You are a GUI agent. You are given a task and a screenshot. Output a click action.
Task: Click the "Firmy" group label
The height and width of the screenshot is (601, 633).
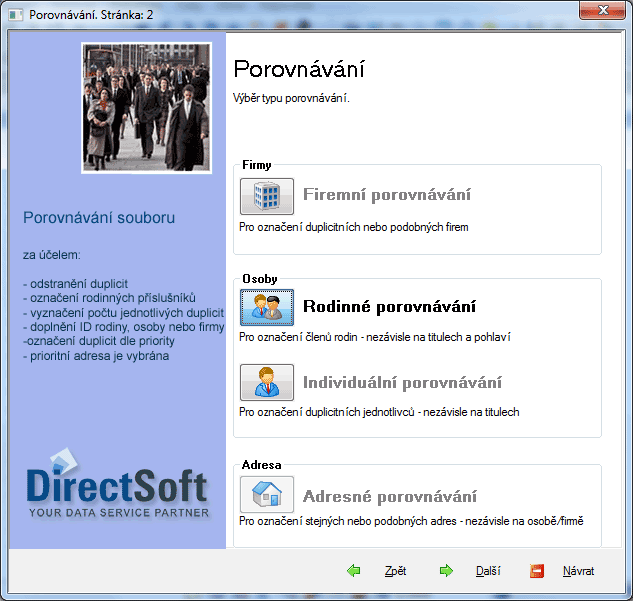coord(257,165)
